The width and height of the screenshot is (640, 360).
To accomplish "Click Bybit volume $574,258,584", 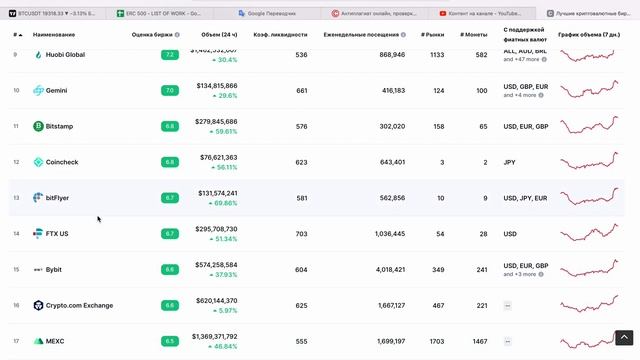I will (216, 265).
